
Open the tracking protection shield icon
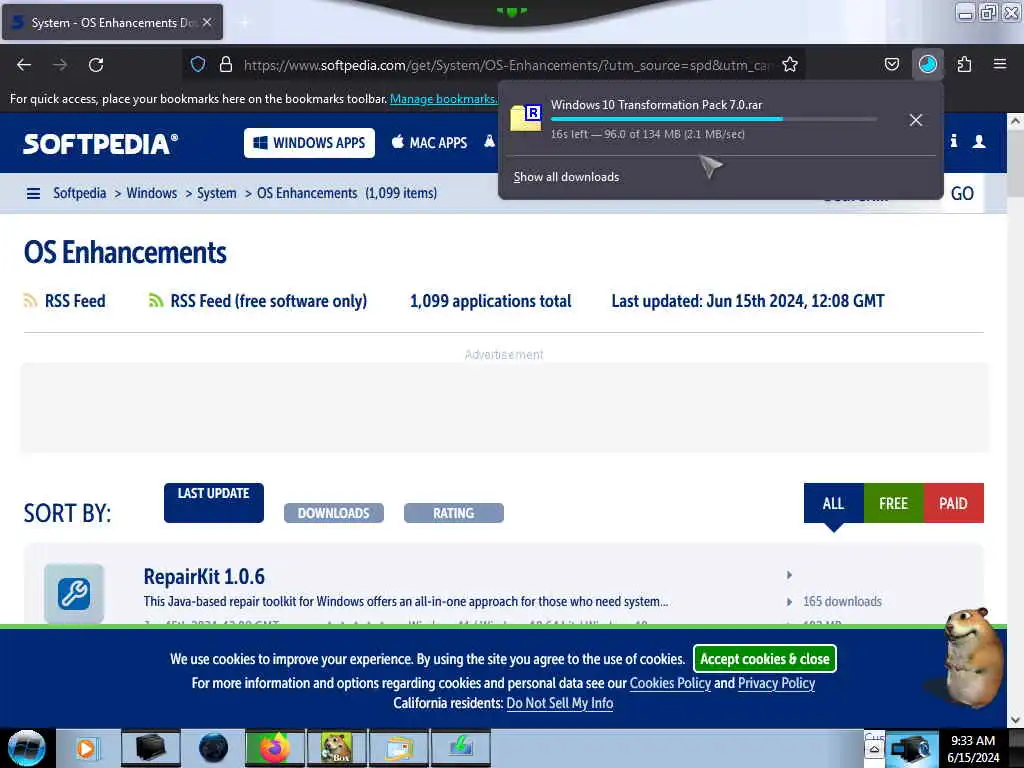pyautogui.click(x=198, y=64)
